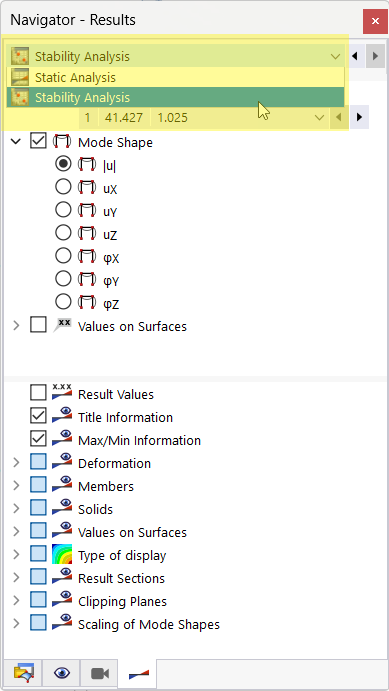Expand the Clipping Planes node
This screenshot has height=691, width=389.
pyautogui.click(x=16, y=600)
